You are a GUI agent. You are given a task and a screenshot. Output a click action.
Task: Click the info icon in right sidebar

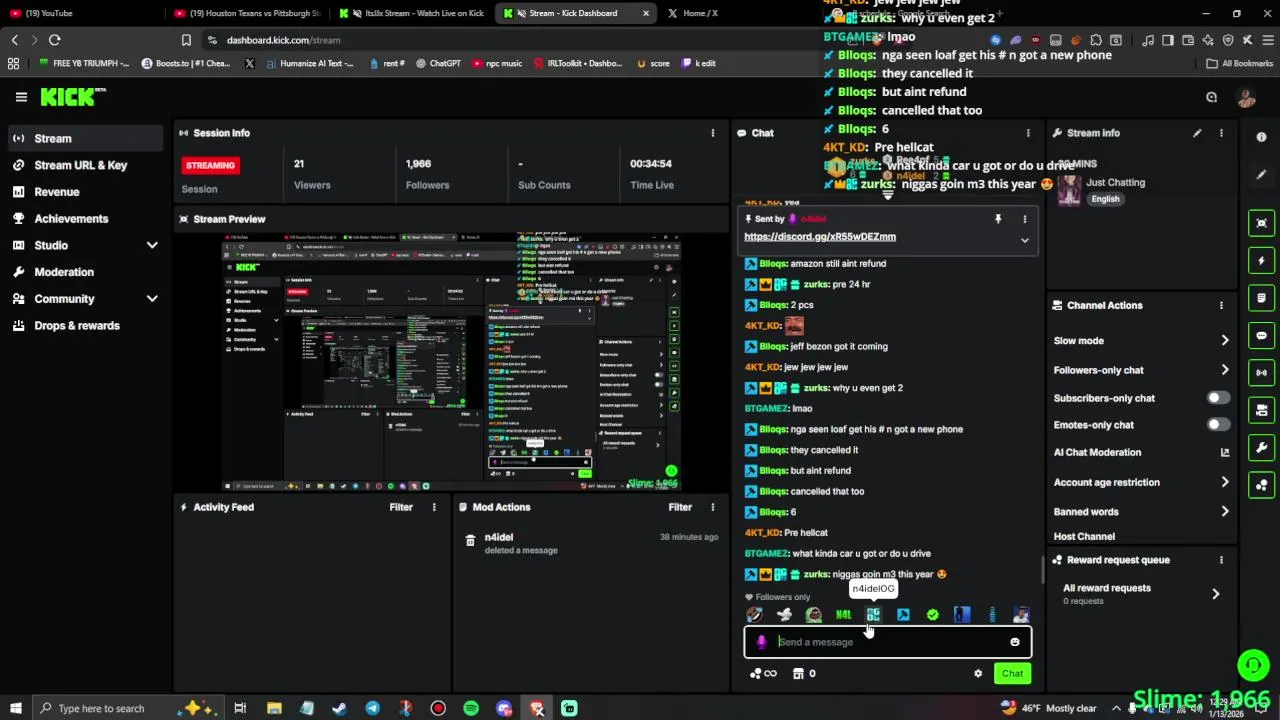click(1261, 138)
